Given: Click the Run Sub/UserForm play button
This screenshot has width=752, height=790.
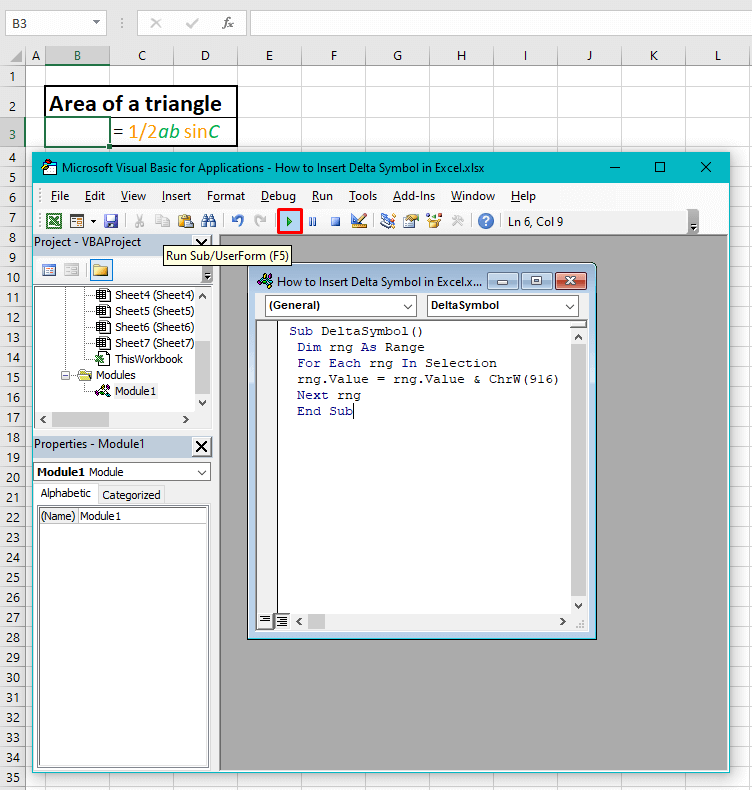Looking at the screenshot, I should (289, 221).
